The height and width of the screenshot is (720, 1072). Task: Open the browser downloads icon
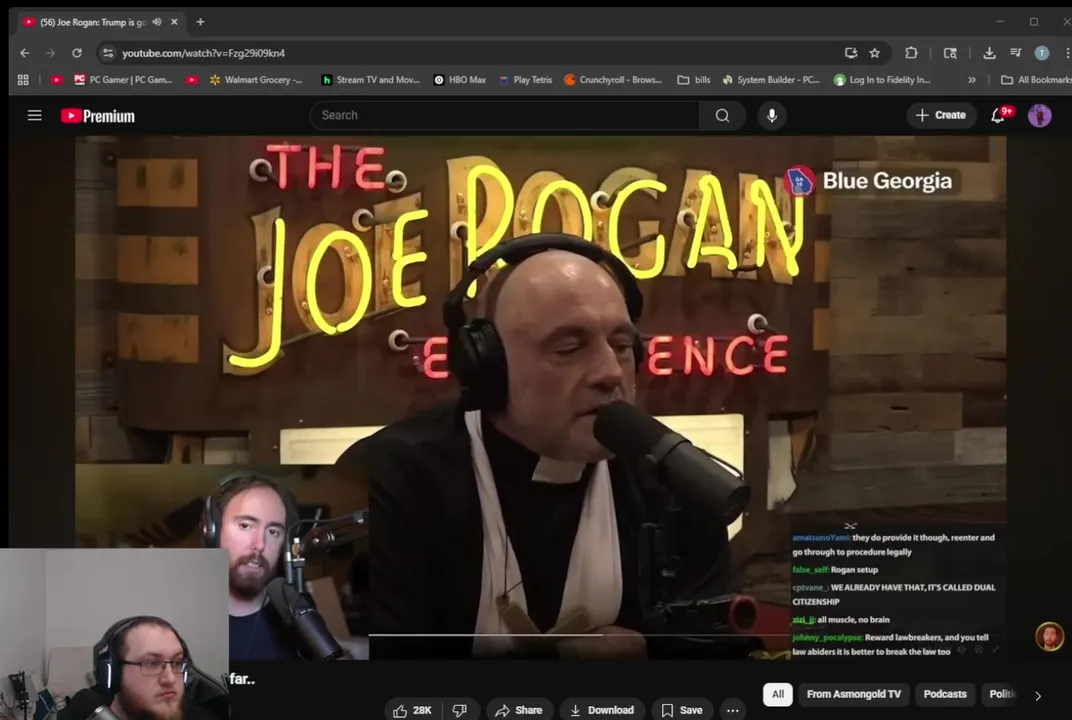point(989,53)
